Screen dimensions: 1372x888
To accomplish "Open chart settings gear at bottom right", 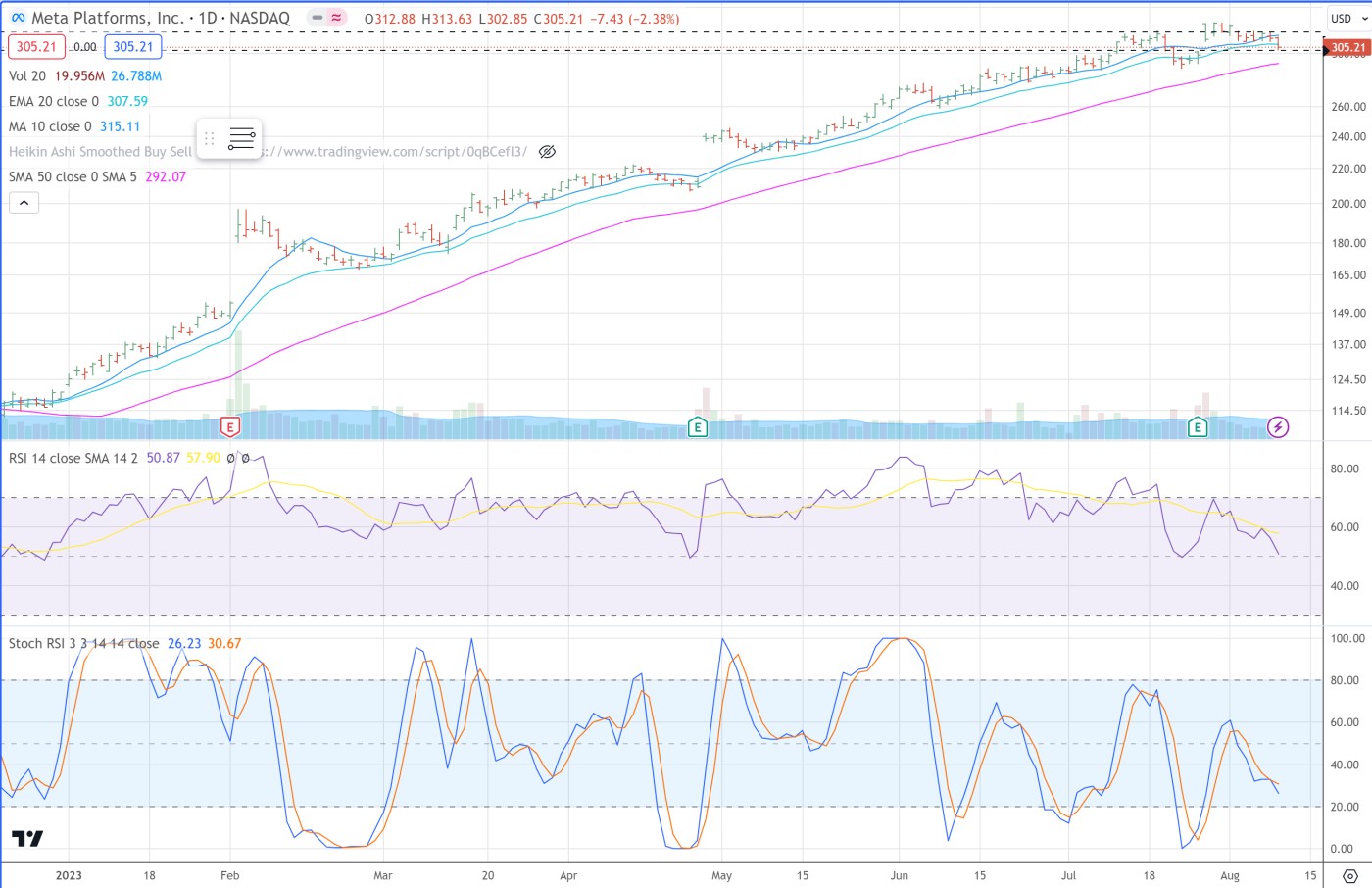I will click(1349, 875).
